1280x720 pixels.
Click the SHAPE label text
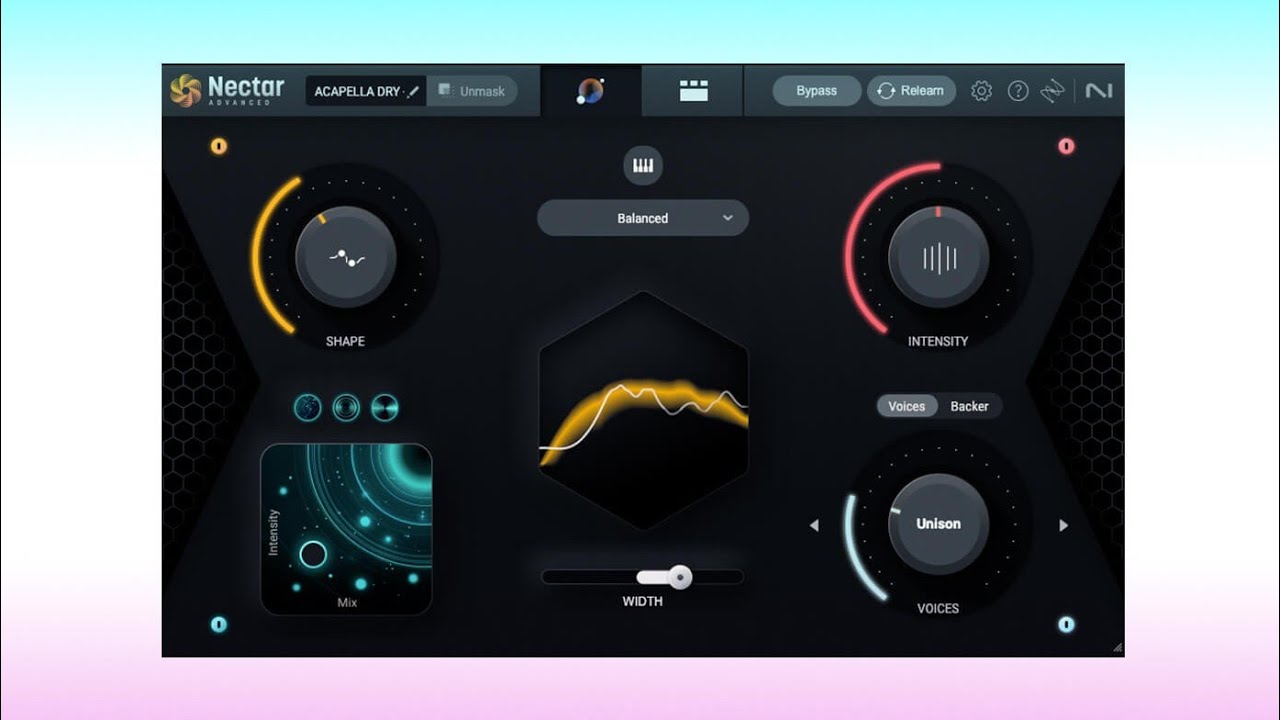[x=345, y=341]
